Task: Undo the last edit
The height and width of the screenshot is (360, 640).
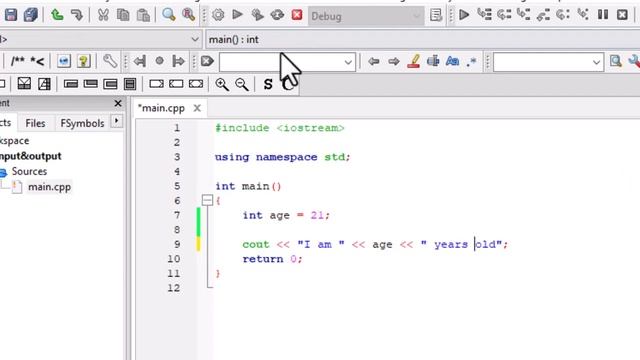Action: [57, 16]
